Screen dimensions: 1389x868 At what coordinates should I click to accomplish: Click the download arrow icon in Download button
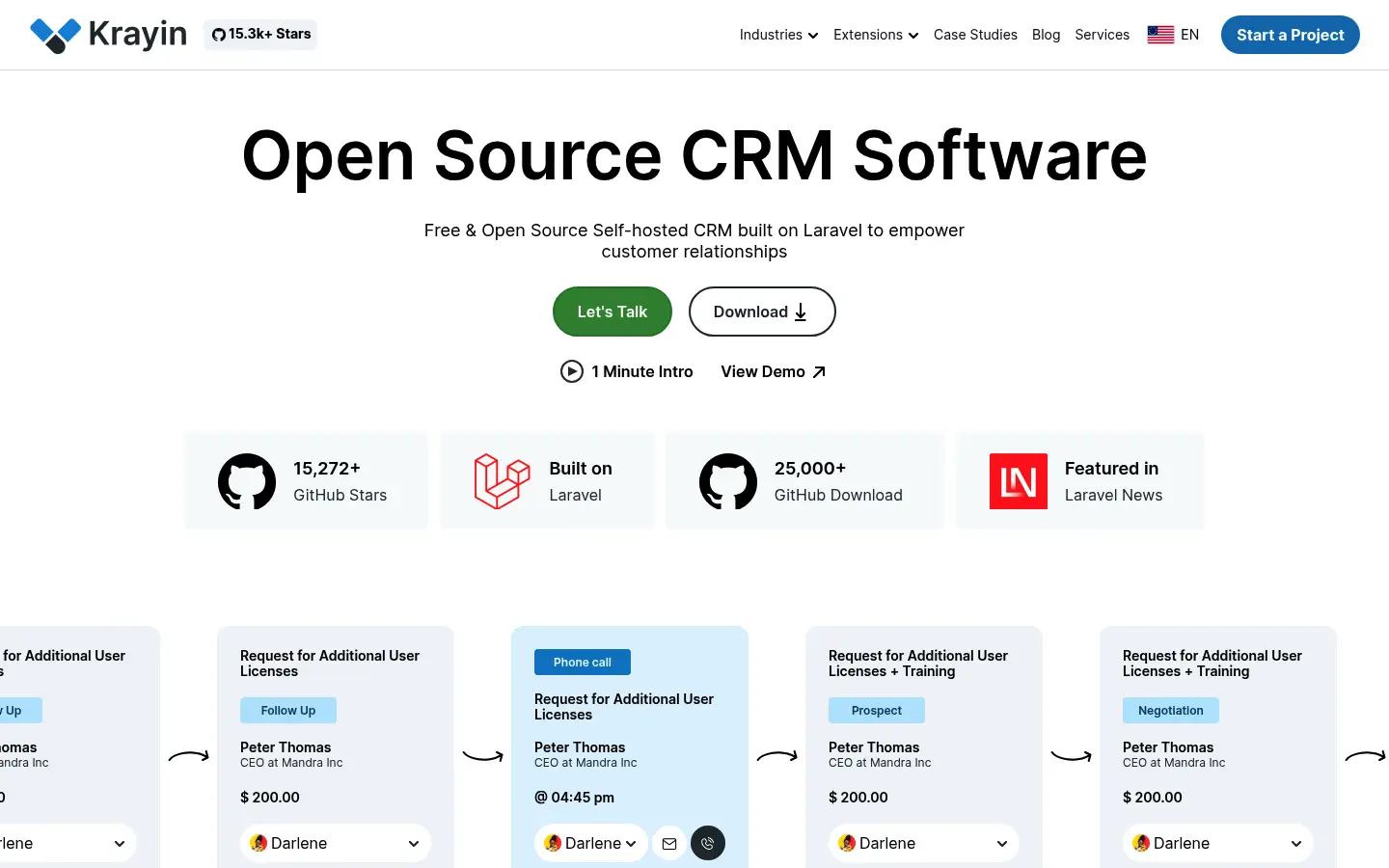(x=801, y=312)
